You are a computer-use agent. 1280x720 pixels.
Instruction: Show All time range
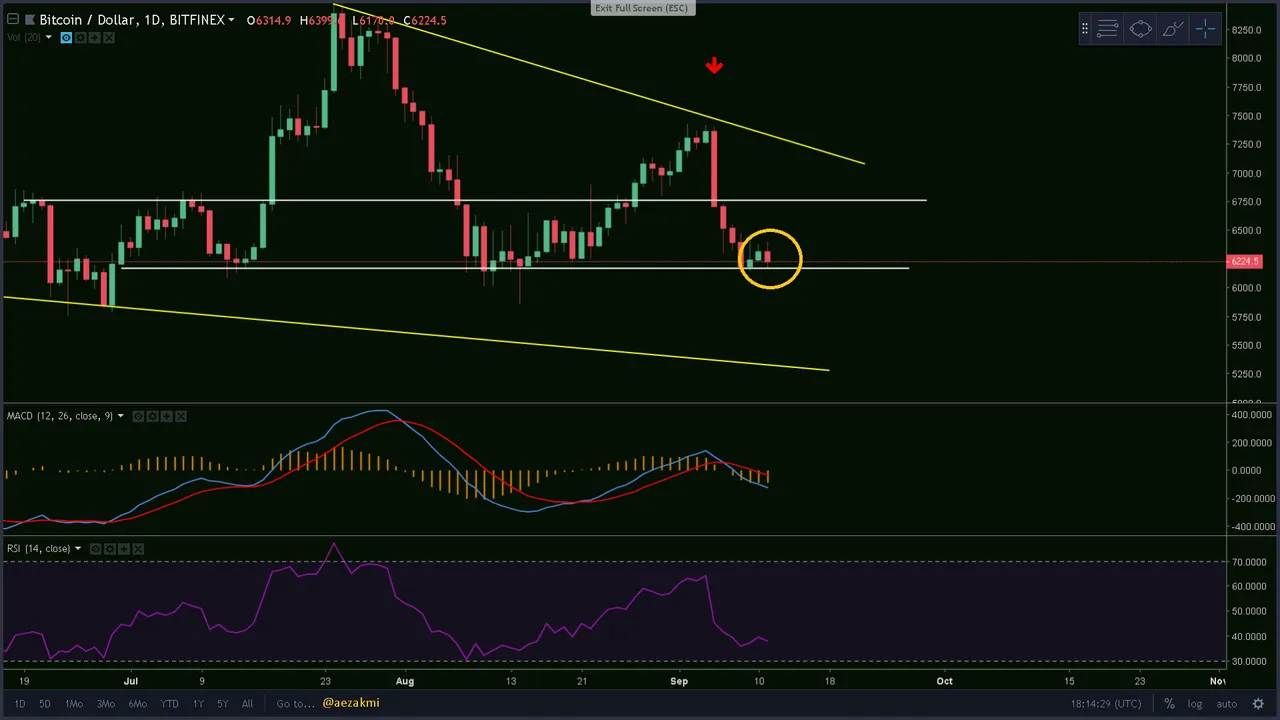click(x=247, y=704)
